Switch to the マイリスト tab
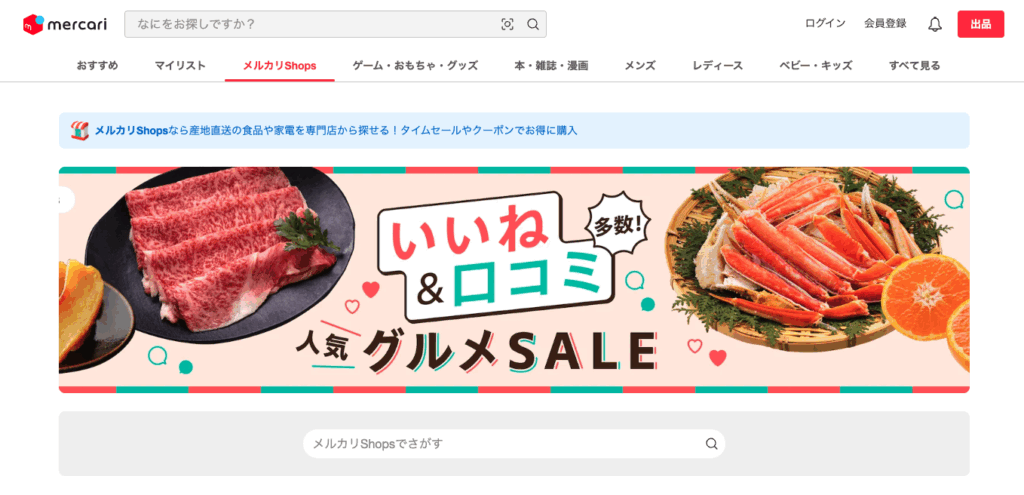Image resolution: width=1024 pixels, height=495 pixels. click(x=180, y=65)
